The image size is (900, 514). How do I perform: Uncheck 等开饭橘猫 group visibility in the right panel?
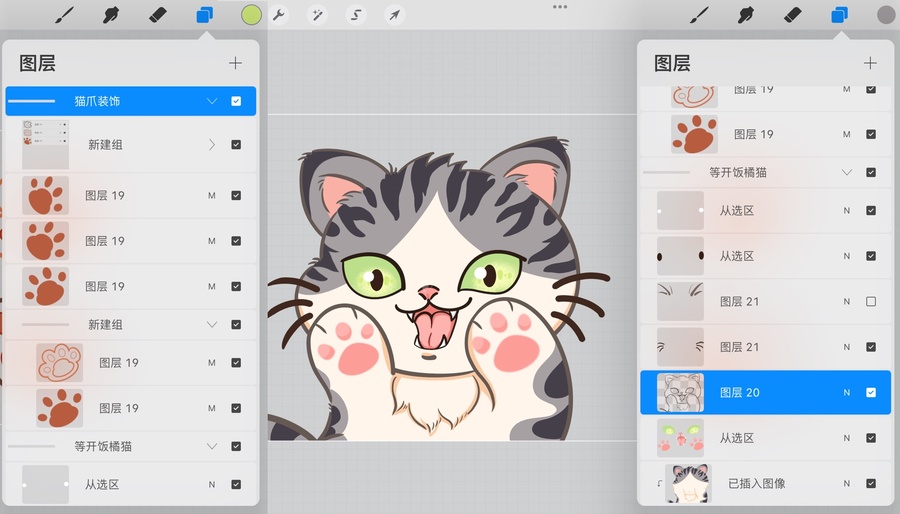(871, 173)
